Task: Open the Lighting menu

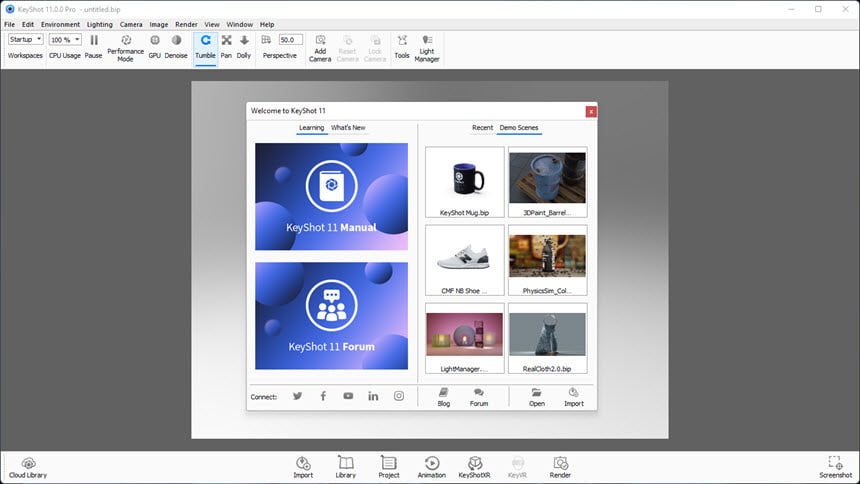Action: (x=100, y=24)
